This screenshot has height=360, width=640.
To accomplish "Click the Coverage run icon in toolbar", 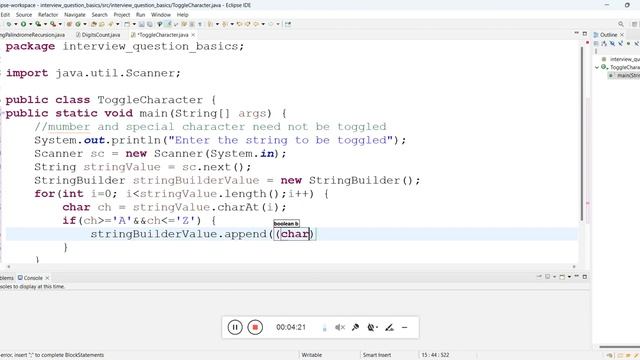I will (x=38, y=24).
